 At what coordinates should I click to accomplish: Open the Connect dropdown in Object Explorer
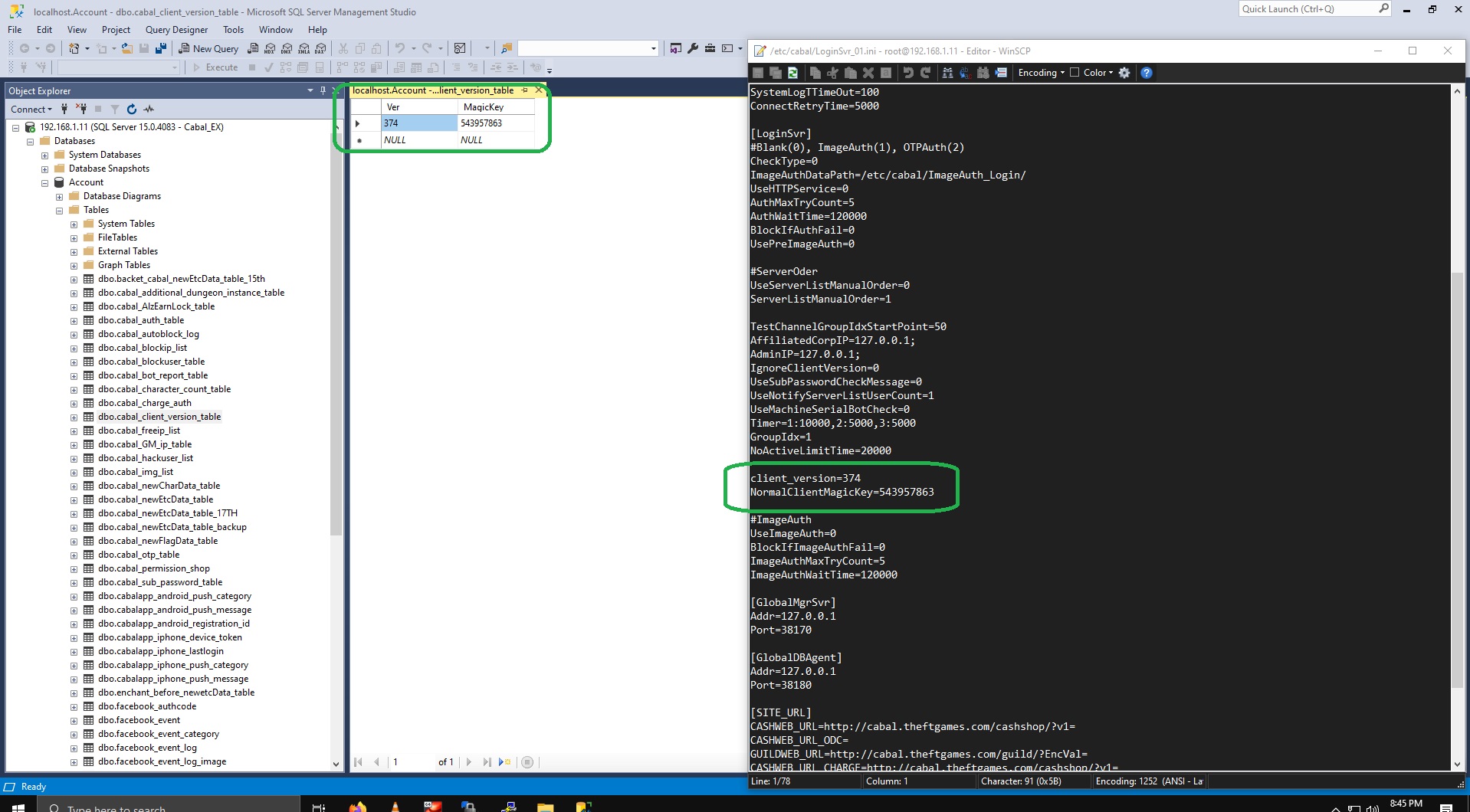pos(31,109)
